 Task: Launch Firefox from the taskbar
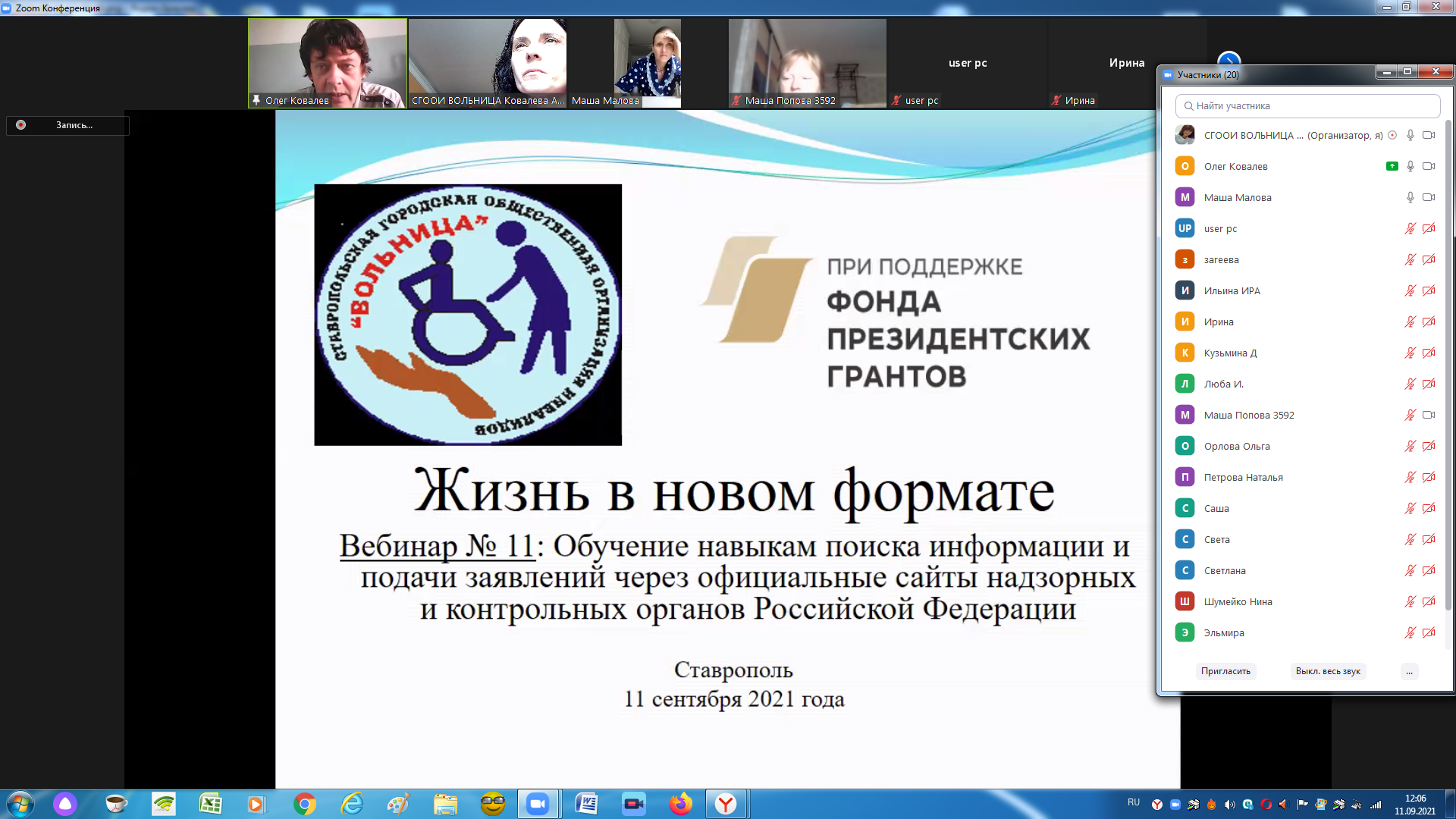pyautogui.click(x=681, y=804)
